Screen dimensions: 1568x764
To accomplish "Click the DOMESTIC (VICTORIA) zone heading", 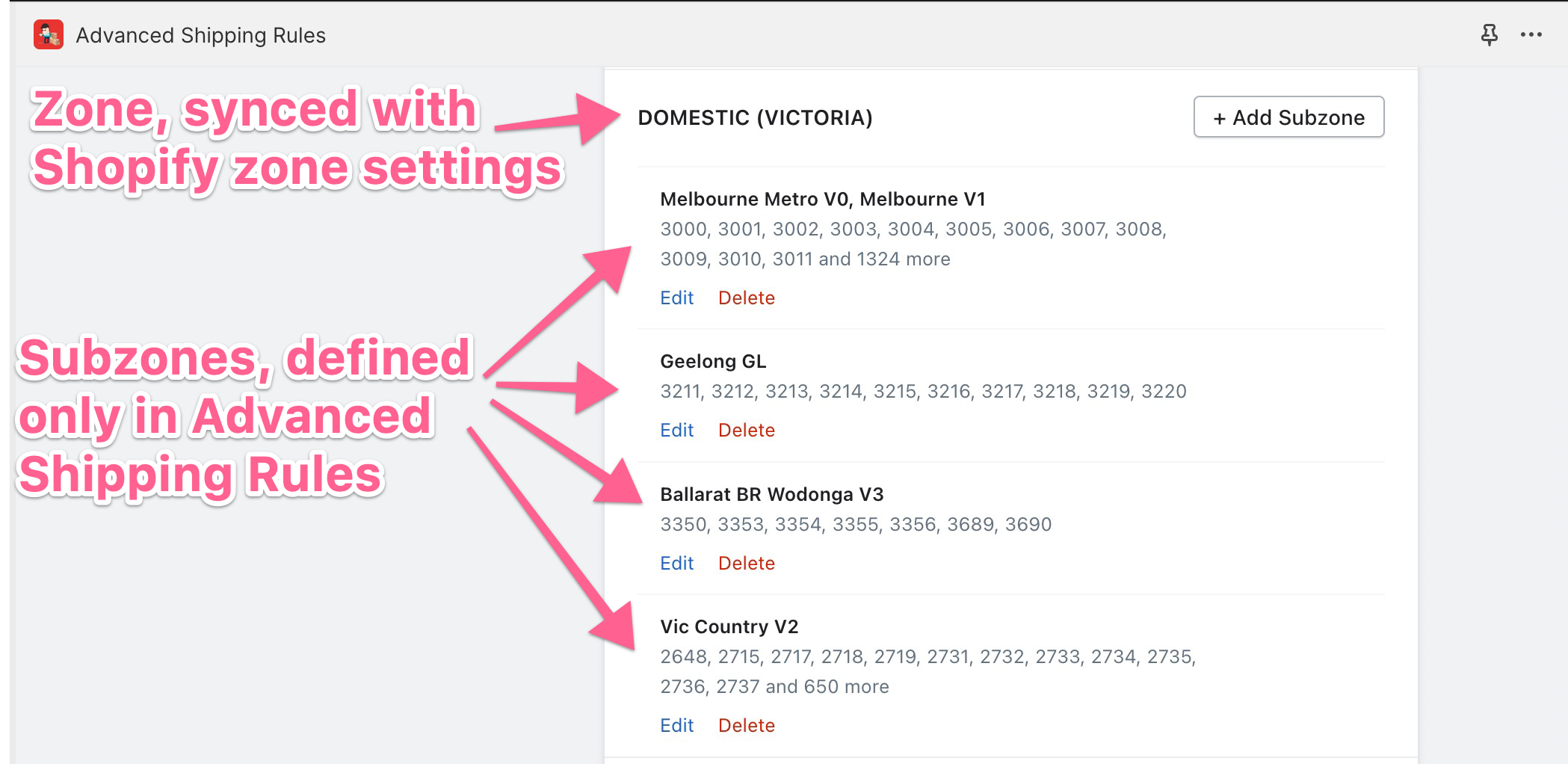I will 755,117.
